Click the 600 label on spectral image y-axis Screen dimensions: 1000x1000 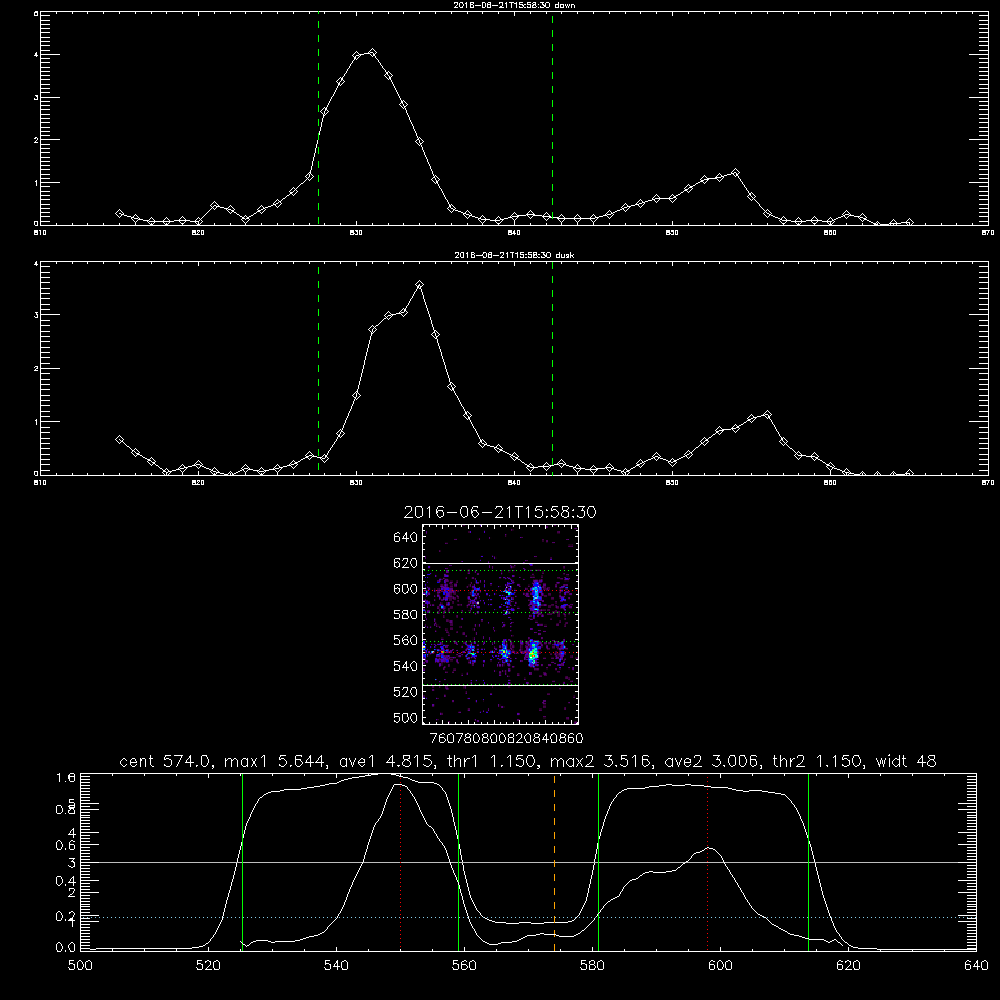tap(405, 589)
